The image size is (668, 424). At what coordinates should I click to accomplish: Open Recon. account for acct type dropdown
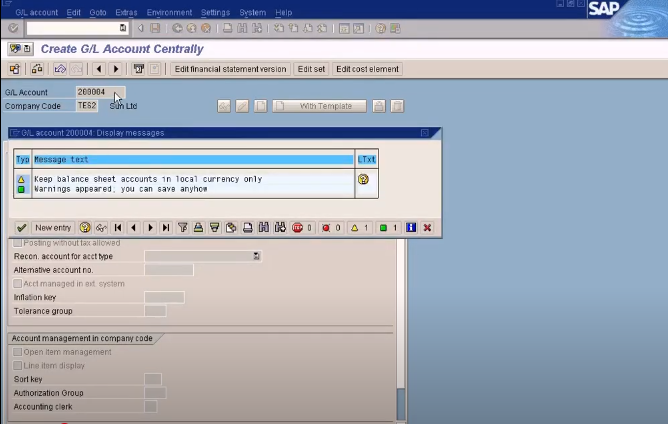256,256
